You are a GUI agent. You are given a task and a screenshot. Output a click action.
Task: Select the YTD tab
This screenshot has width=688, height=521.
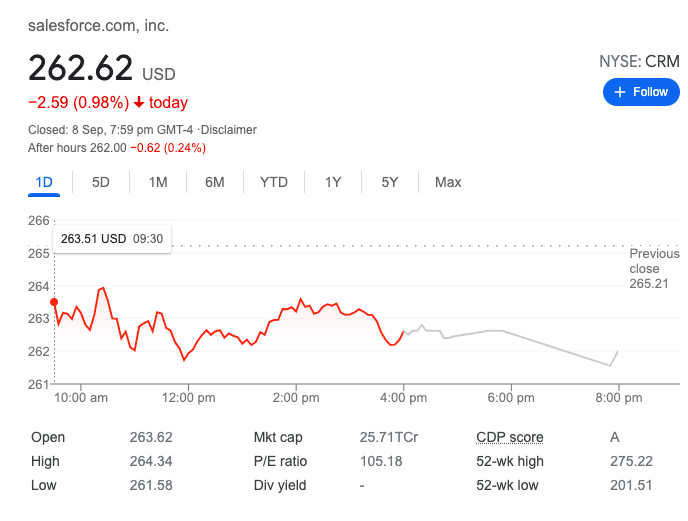(274, 182)
